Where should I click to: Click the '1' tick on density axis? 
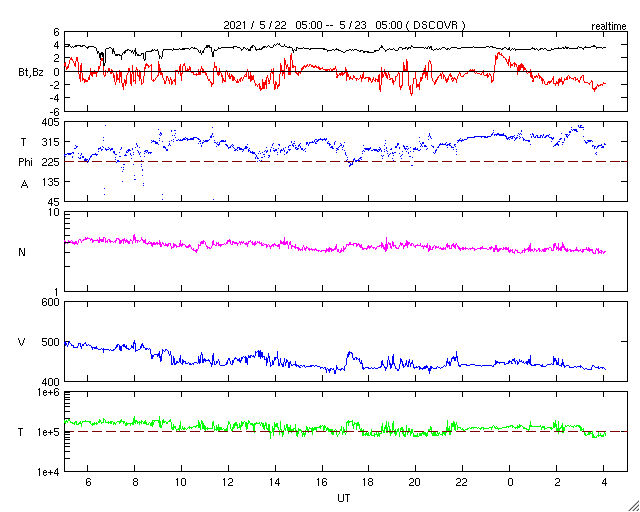[x=57, y=292]
